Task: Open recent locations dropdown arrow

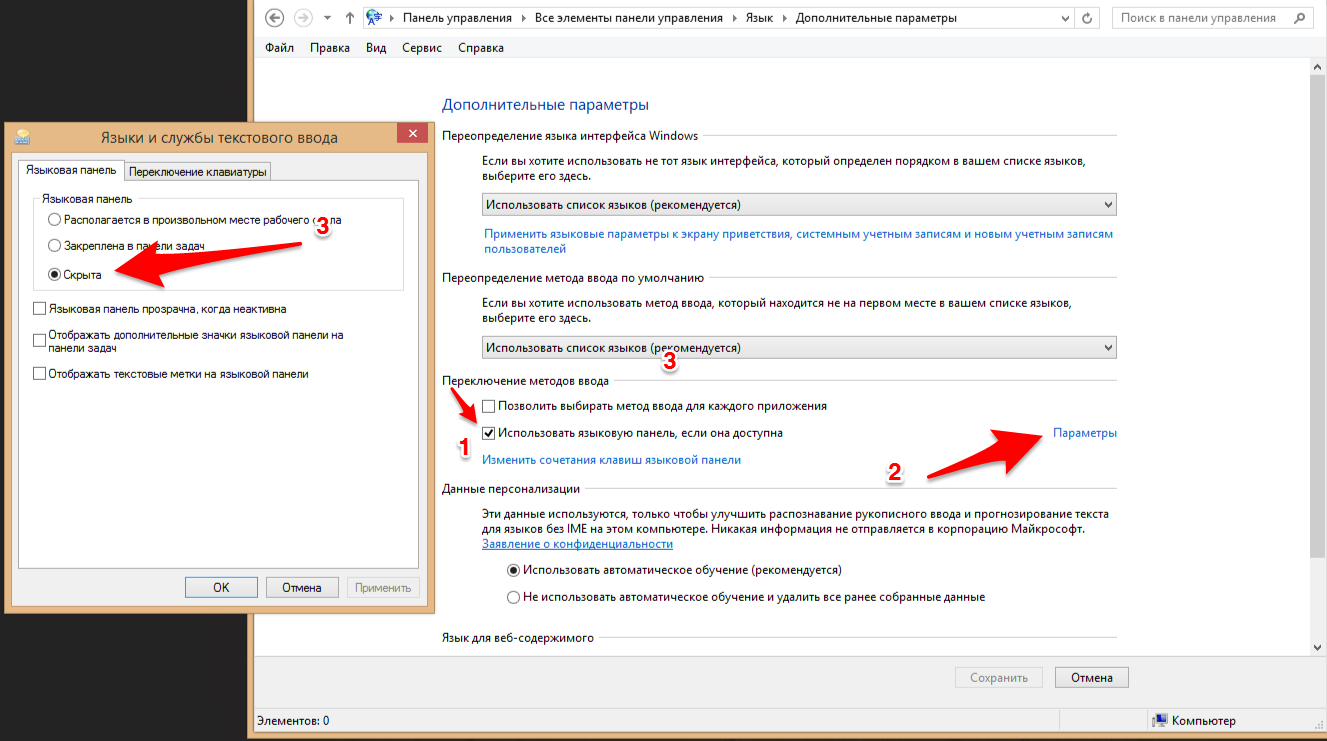Action: pyautogui.click(x=327, y=18)
